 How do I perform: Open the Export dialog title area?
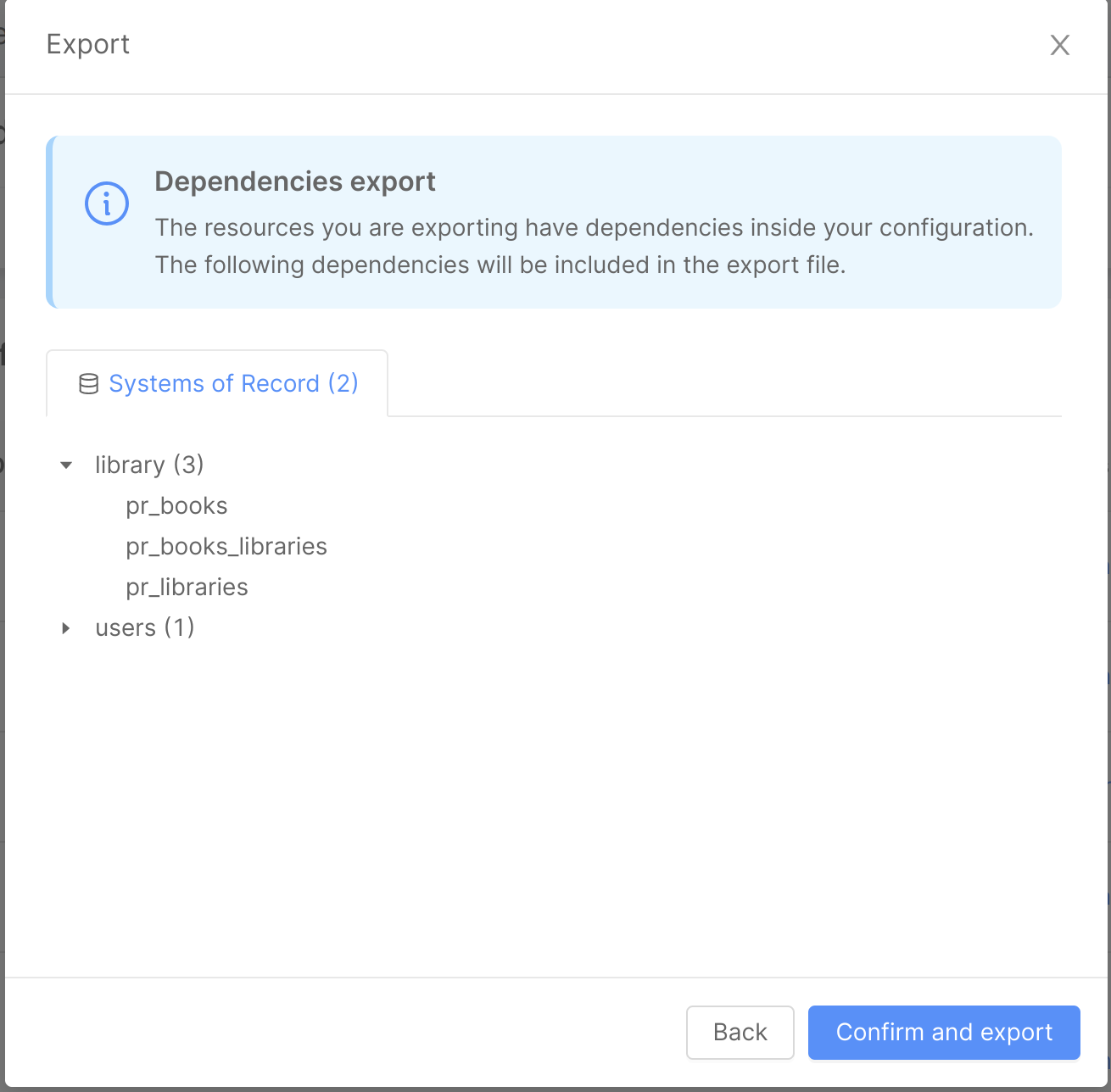[x=87, y=44]
